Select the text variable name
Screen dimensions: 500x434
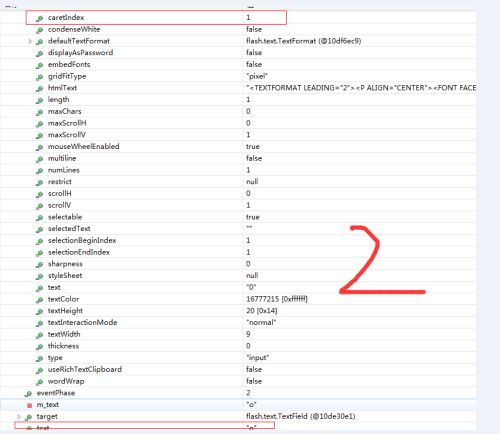54,287
